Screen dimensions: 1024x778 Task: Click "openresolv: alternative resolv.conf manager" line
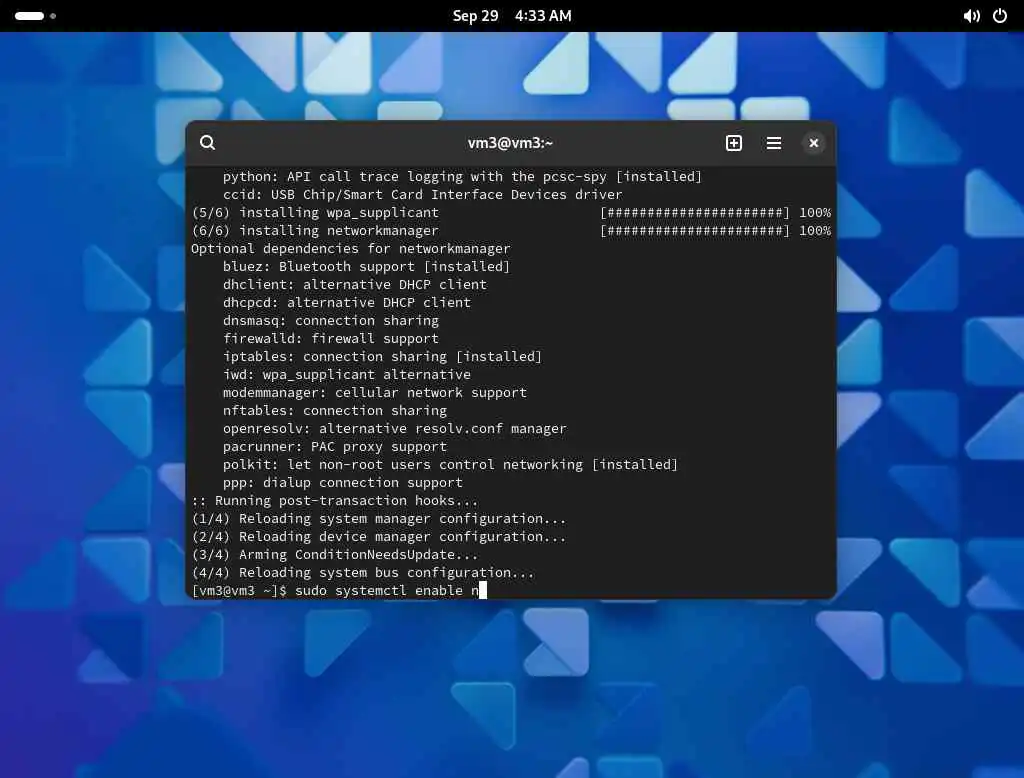pyautogui.click(x=394, y=429)
